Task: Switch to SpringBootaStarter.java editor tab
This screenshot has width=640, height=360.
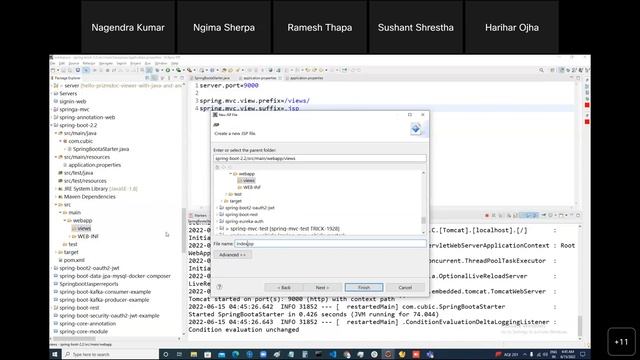Action: pos(212,78)
